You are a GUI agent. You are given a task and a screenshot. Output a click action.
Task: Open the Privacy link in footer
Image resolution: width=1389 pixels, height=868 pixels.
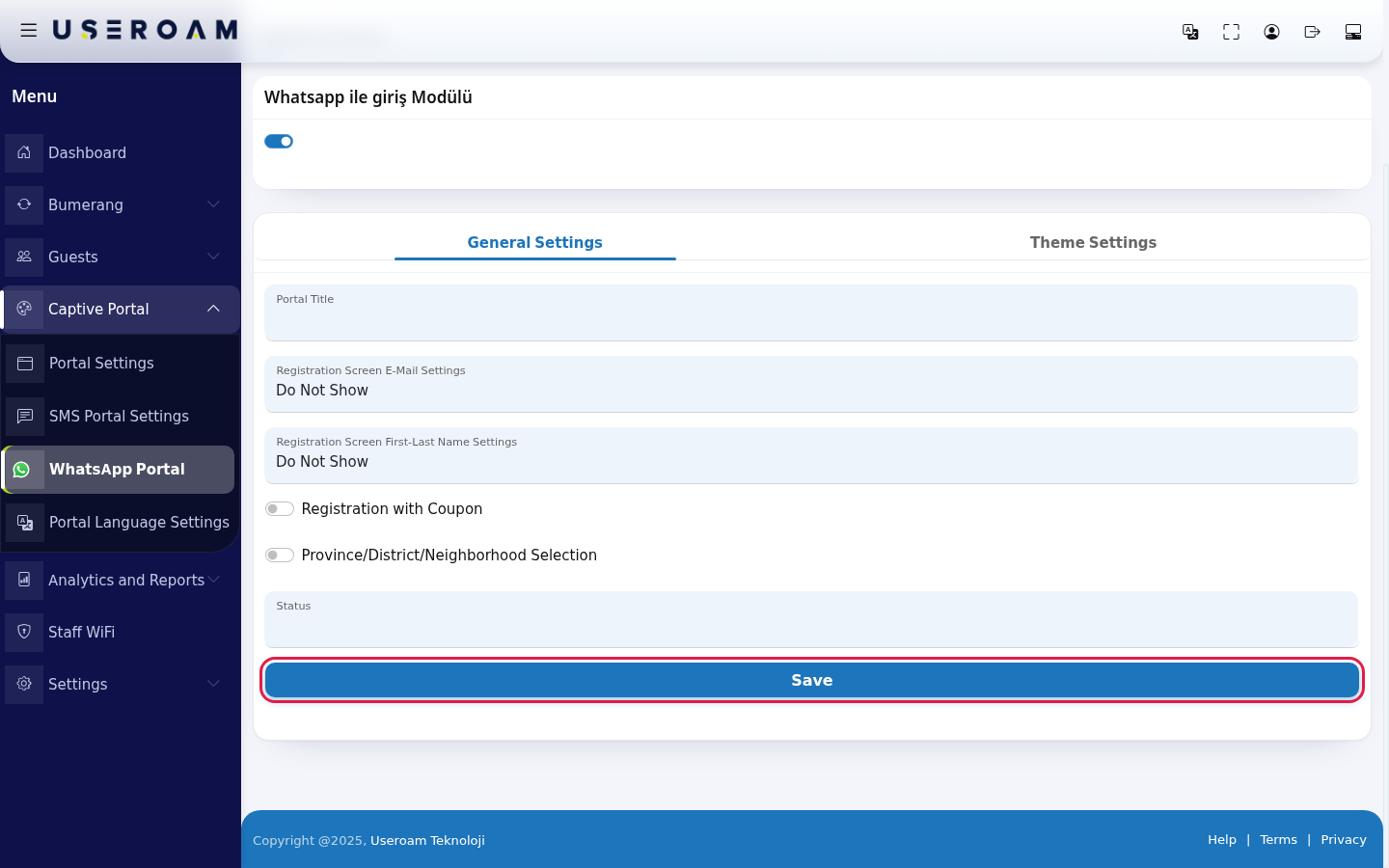(x=1344, y=840)
